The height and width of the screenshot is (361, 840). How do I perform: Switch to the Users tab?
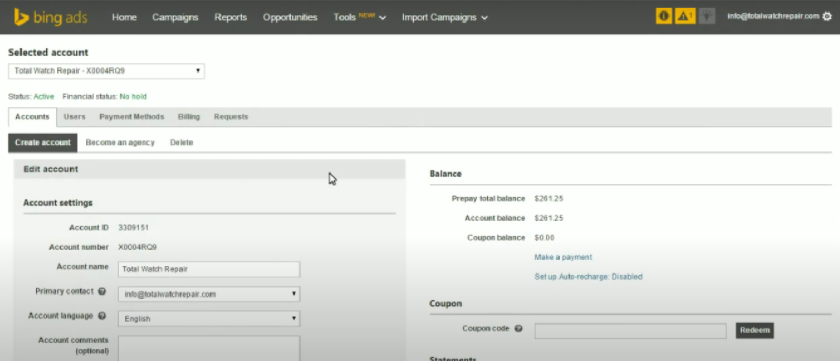click(x=74, y=117)
